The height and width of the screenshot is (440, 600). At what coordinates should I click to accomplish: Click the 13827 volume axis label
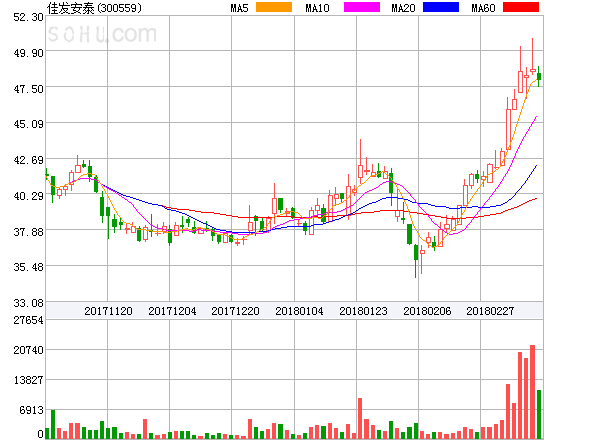tap(28, 381)
